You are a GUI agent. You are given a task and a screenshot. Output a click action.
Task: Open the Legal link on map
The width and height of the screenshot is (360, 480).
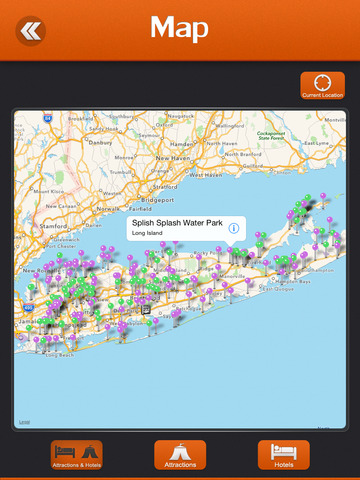[24, 422]
